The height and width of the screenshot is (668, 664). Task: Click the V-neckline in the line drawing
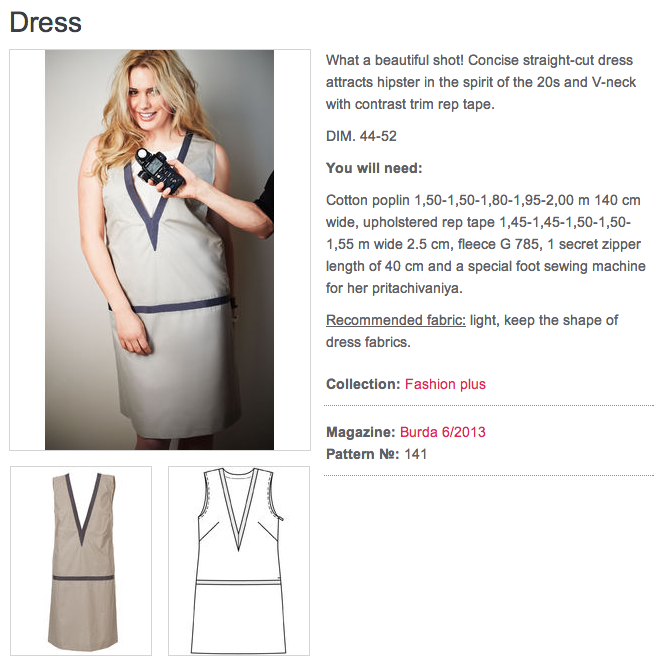point(238,511)
